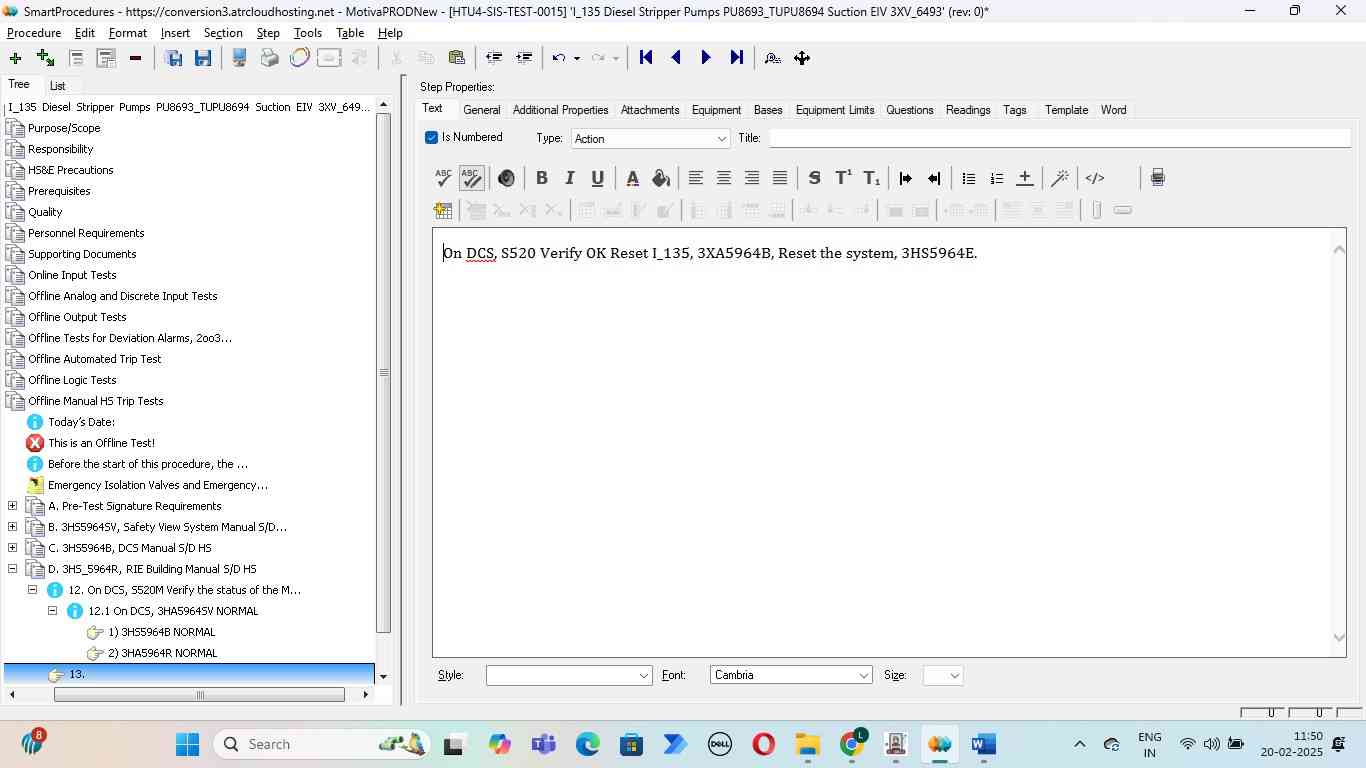Viewport: 1366px width, 768px height.
Task: Switch to the Attachments tab
Action: tap(650, 110)
